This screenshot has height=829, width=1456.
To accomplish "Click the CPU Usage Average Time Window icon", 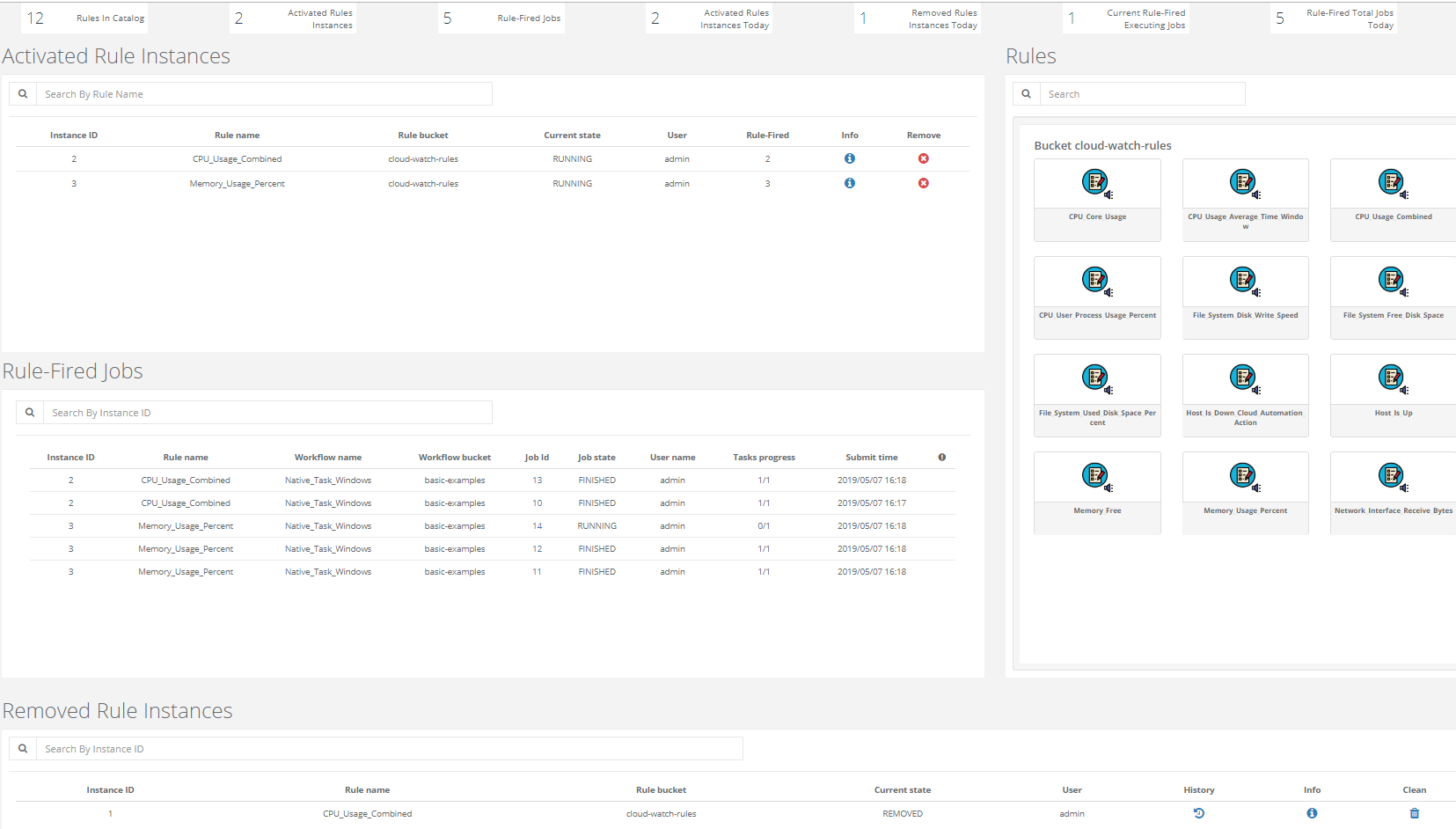I will pos(1244,183).
